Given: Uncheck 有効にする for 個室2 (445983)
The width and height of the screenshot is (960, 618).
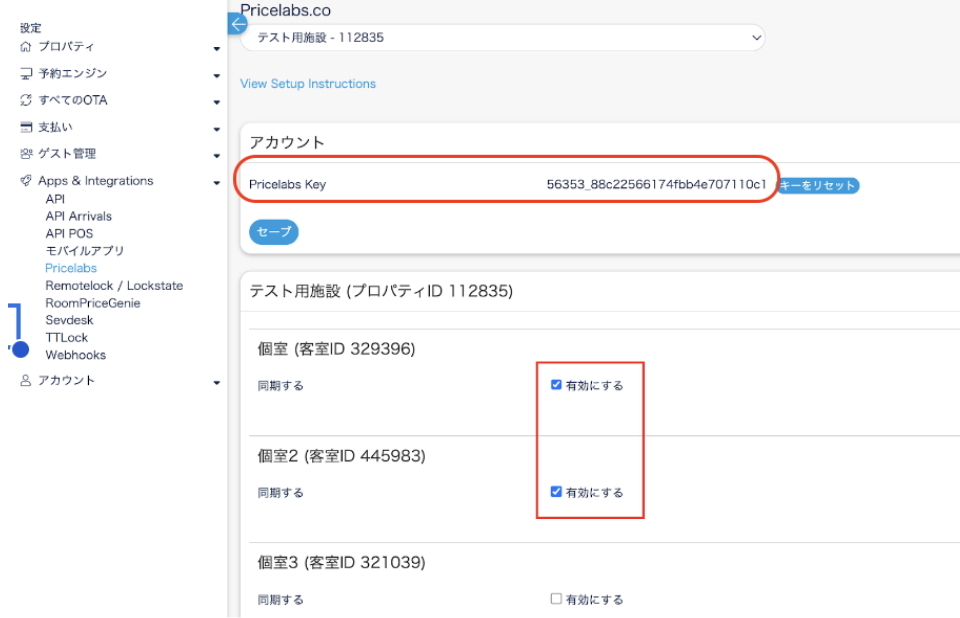Looking at the screenshot, I should pyautogui.click(x=556, y=492).
